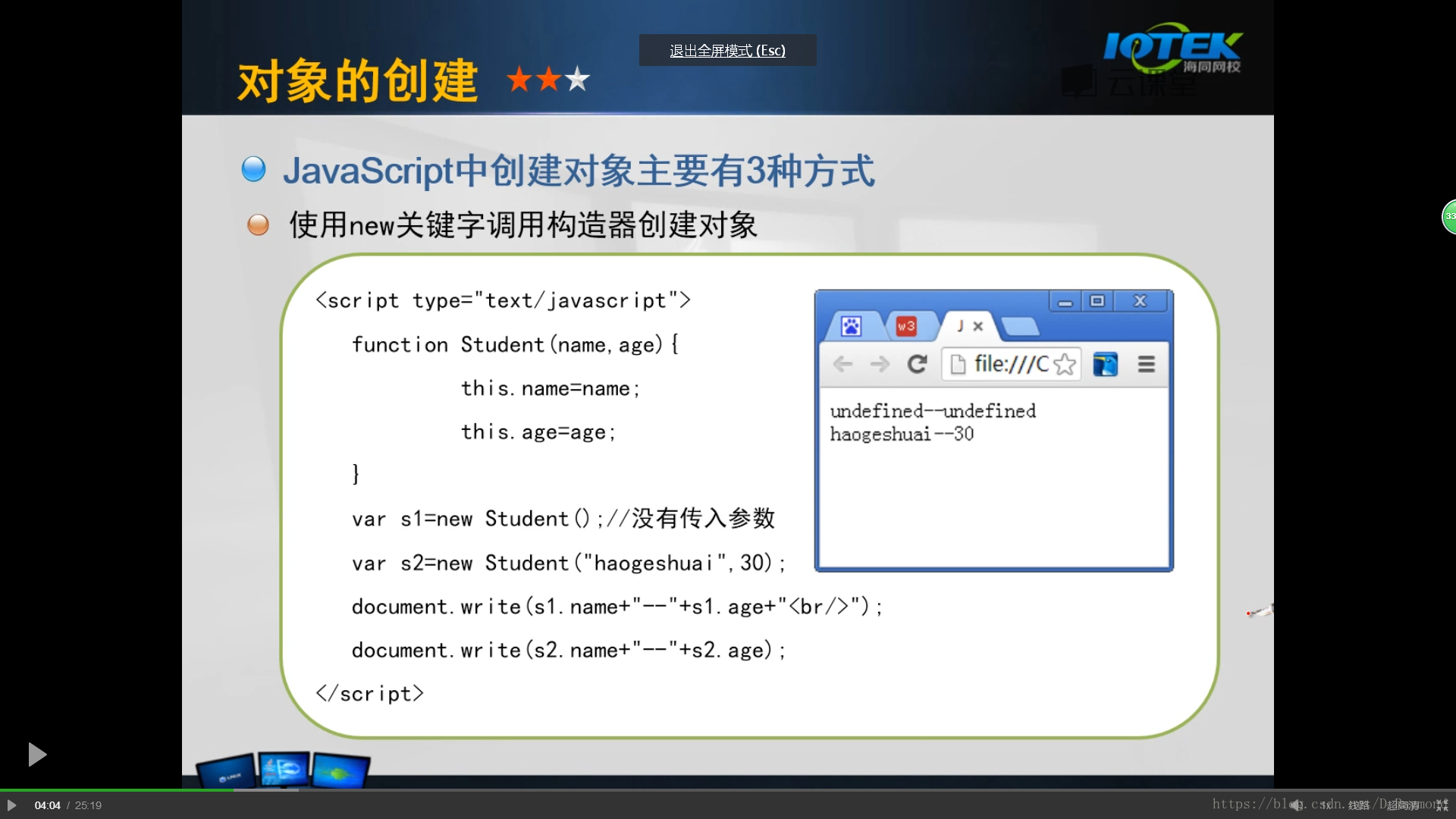Click the opening <script type="text/javascript"> line
1456x819 pixels.
[503, 301]
